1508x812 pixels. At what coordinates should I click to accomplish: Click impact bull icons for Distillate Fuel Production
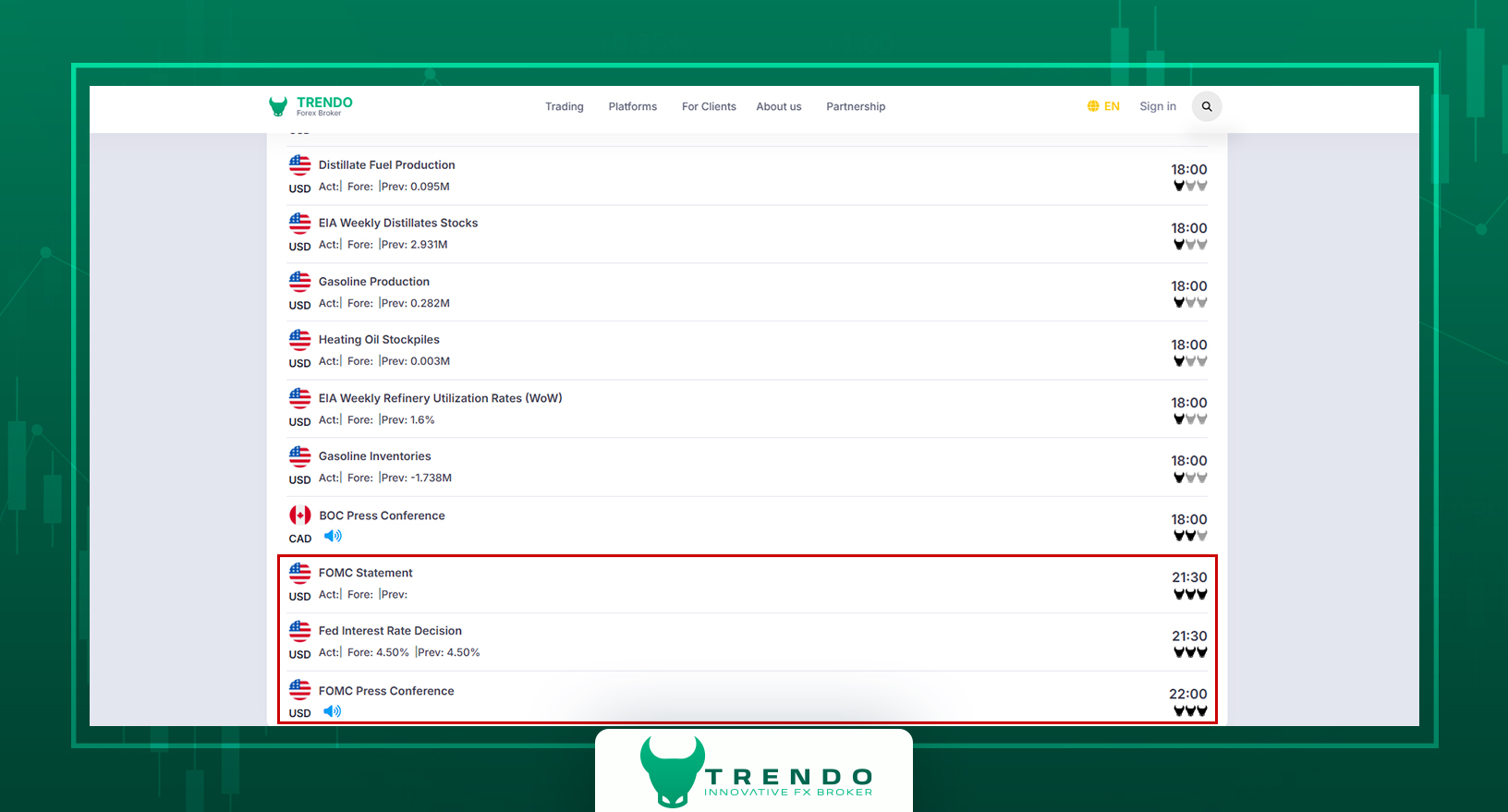pos(1190,186)
